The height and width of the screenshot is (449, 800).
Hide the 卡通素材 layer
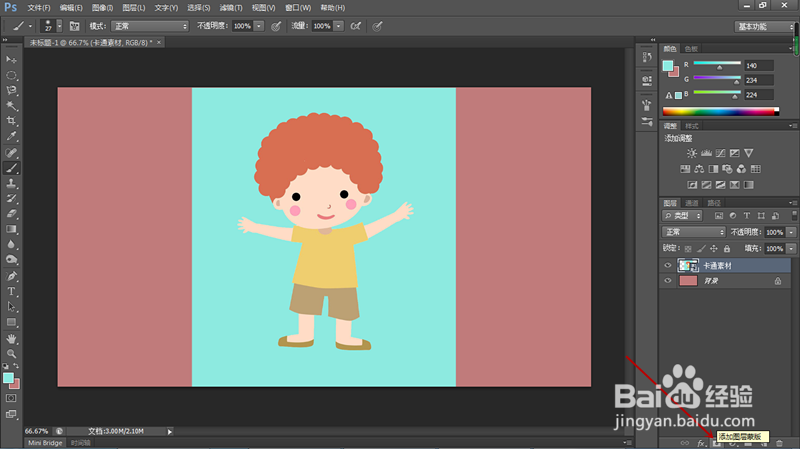point(668,265)
